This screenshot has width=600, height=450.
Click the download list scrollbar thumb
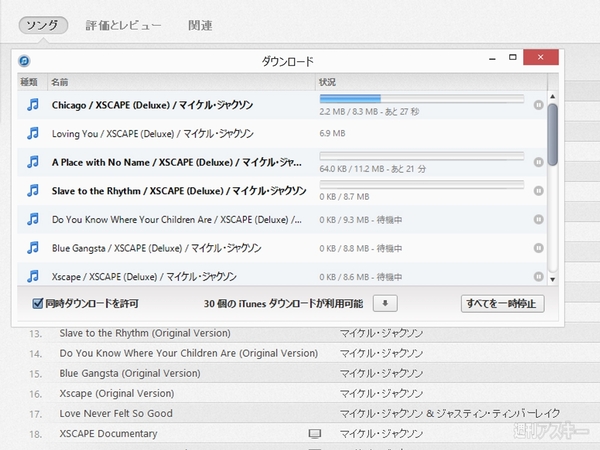[x=552, y=135]
